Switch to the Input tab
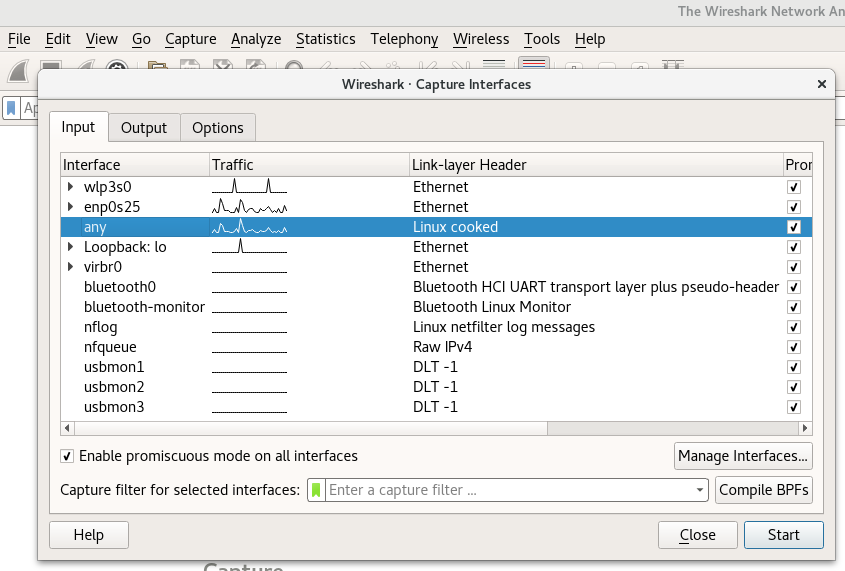The image size is (845, 571). 78,127
